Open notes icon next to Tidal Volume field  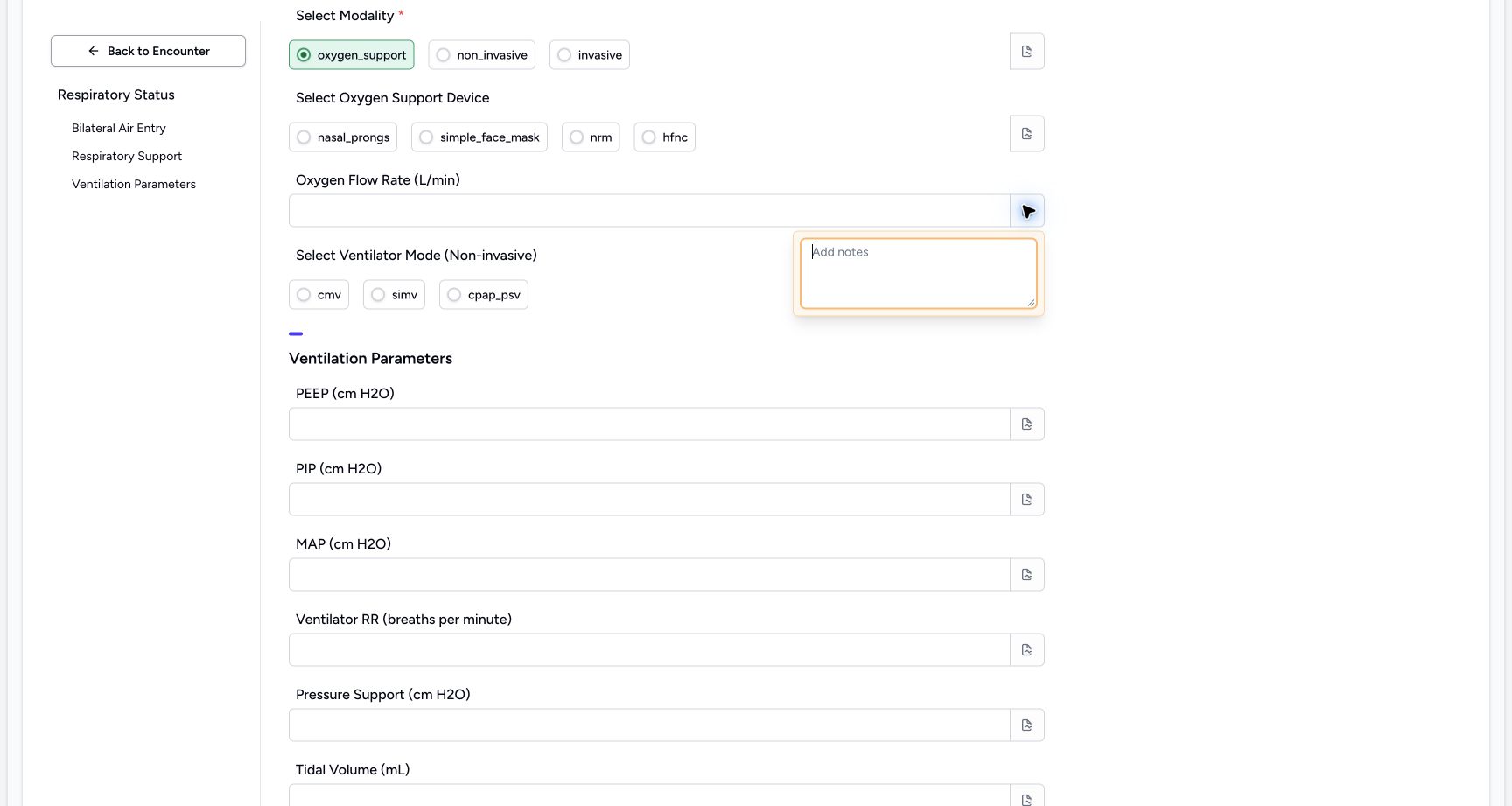[1026, 797]
